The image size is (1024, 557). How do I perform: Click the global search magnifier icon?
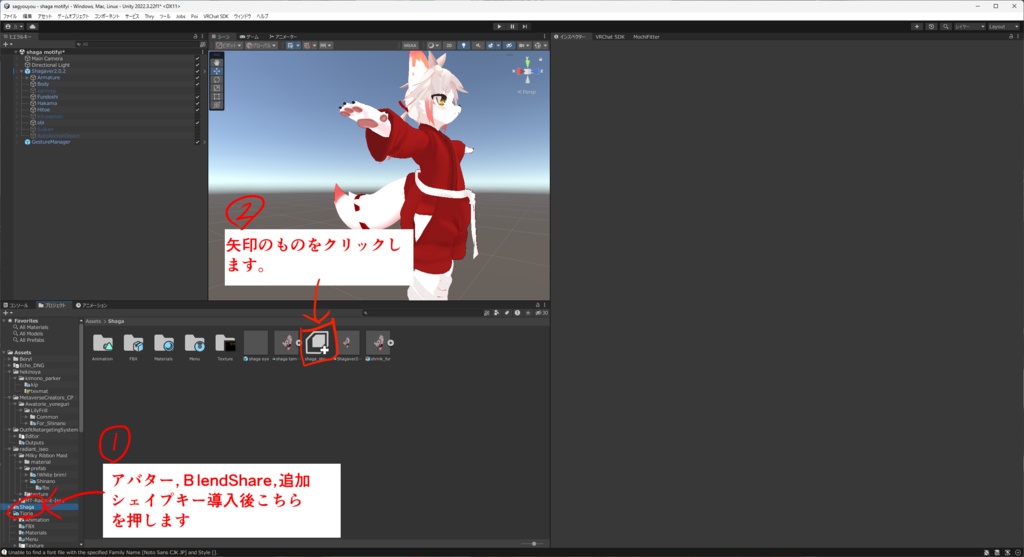click(946, 27)
